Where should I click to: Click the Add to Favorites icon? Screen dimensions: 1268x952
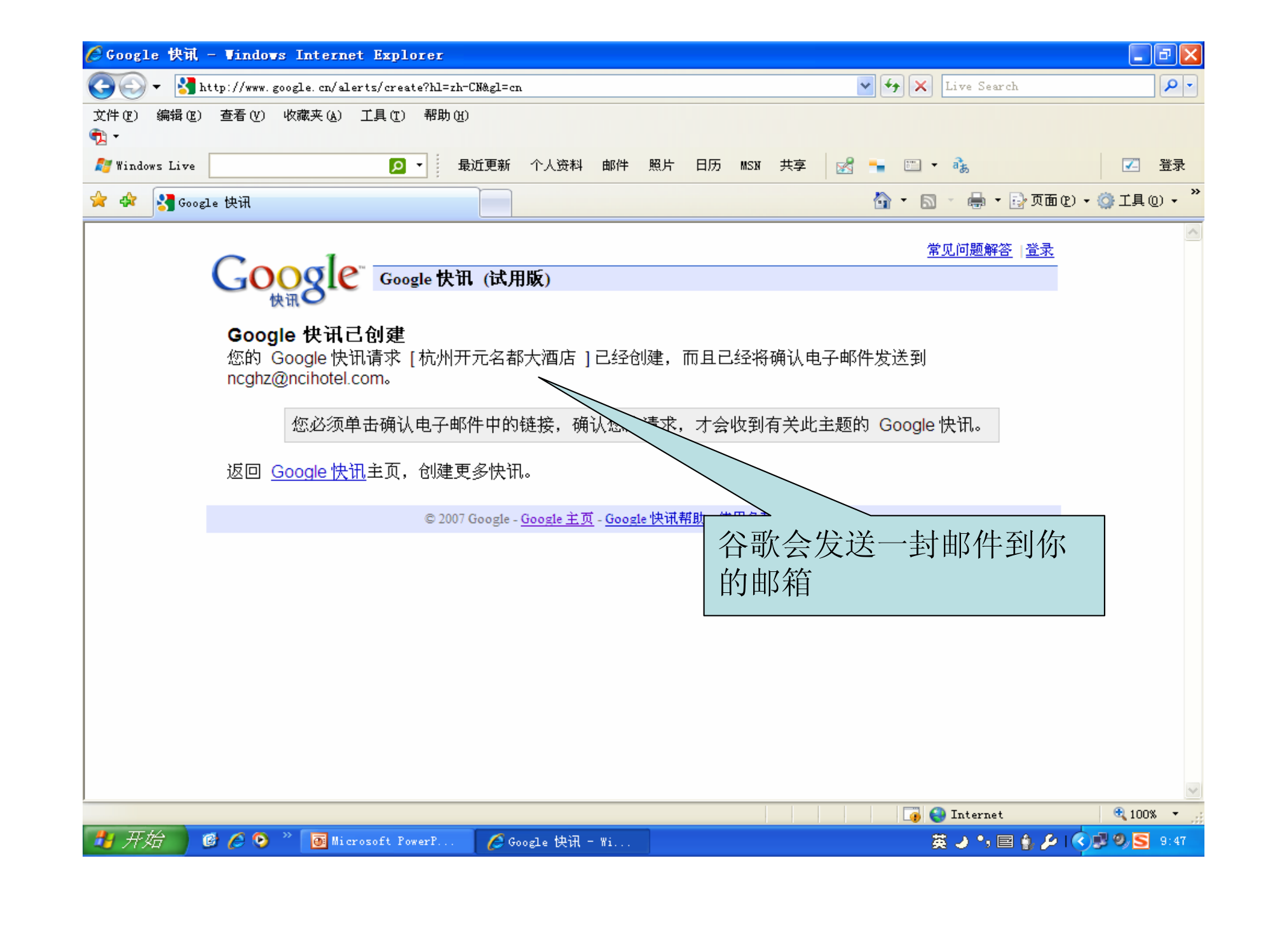128,200
